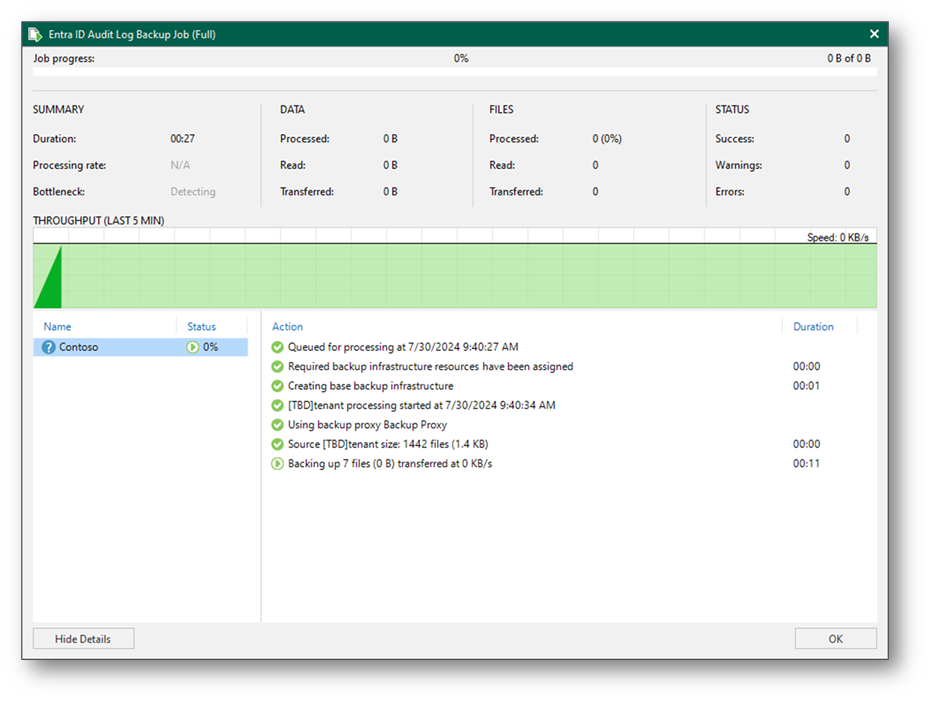Click the Action column header

pos(287,327)
